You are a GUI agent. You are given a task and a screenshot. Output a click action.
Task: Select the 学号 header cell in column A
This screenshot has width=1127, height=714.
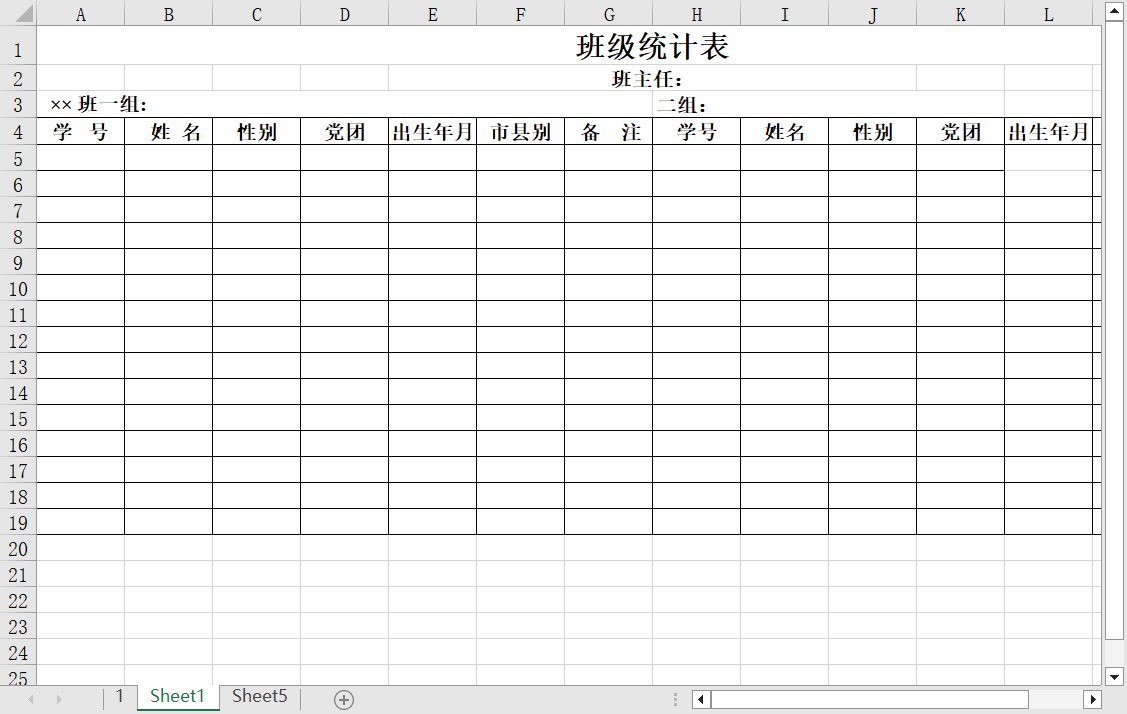tap(80, 130)
